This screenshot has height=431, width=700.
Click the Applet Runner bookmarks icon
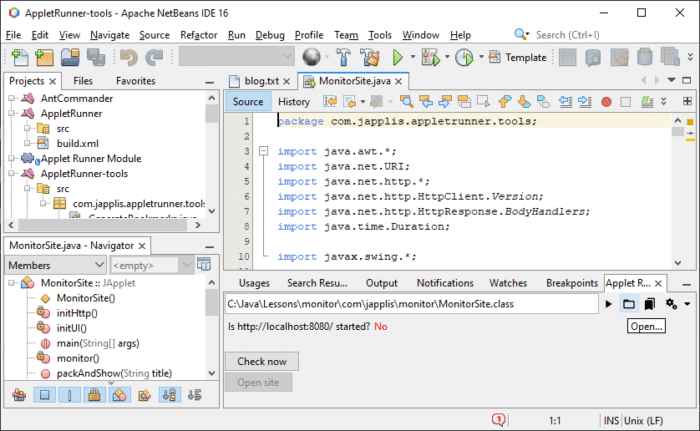coord(650,304)
